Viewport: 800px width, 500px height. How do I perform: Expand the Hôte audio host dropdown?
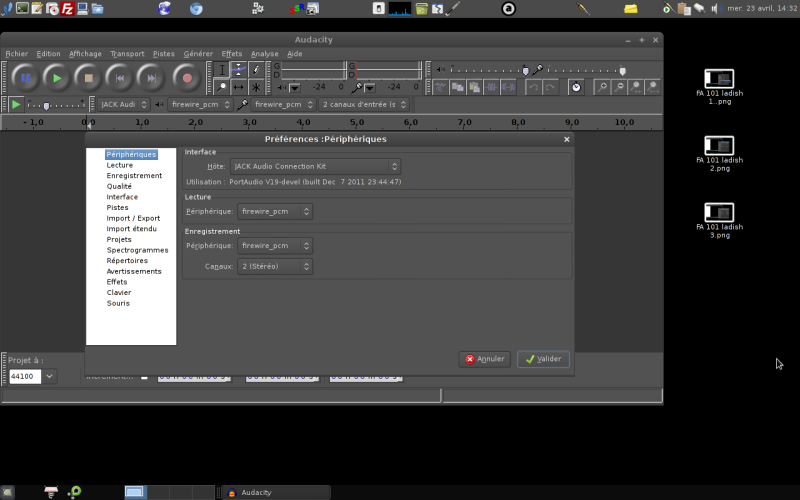point(315,166)
